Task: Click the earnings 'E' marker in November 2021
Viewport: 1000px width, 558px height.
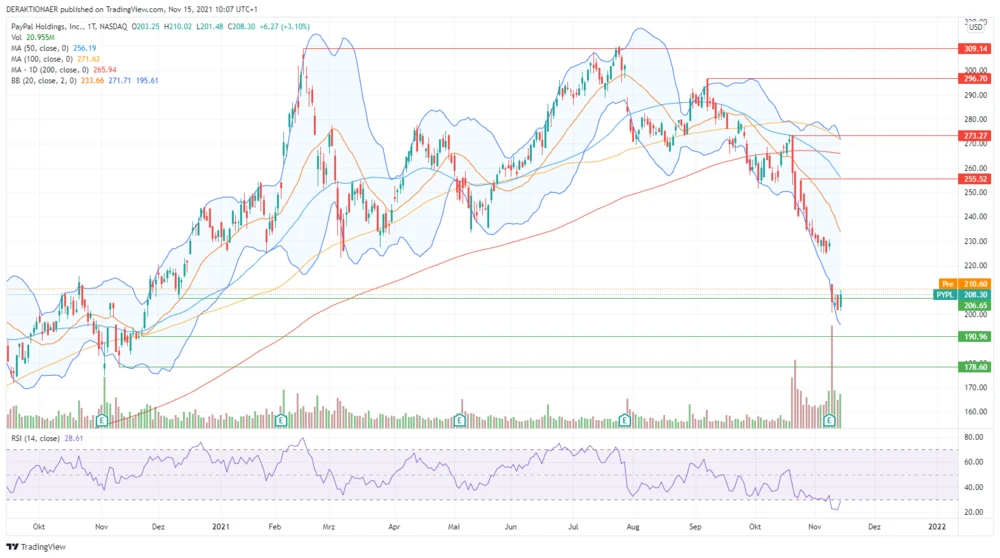Action: pyautogui.click(x=828, y=421)
